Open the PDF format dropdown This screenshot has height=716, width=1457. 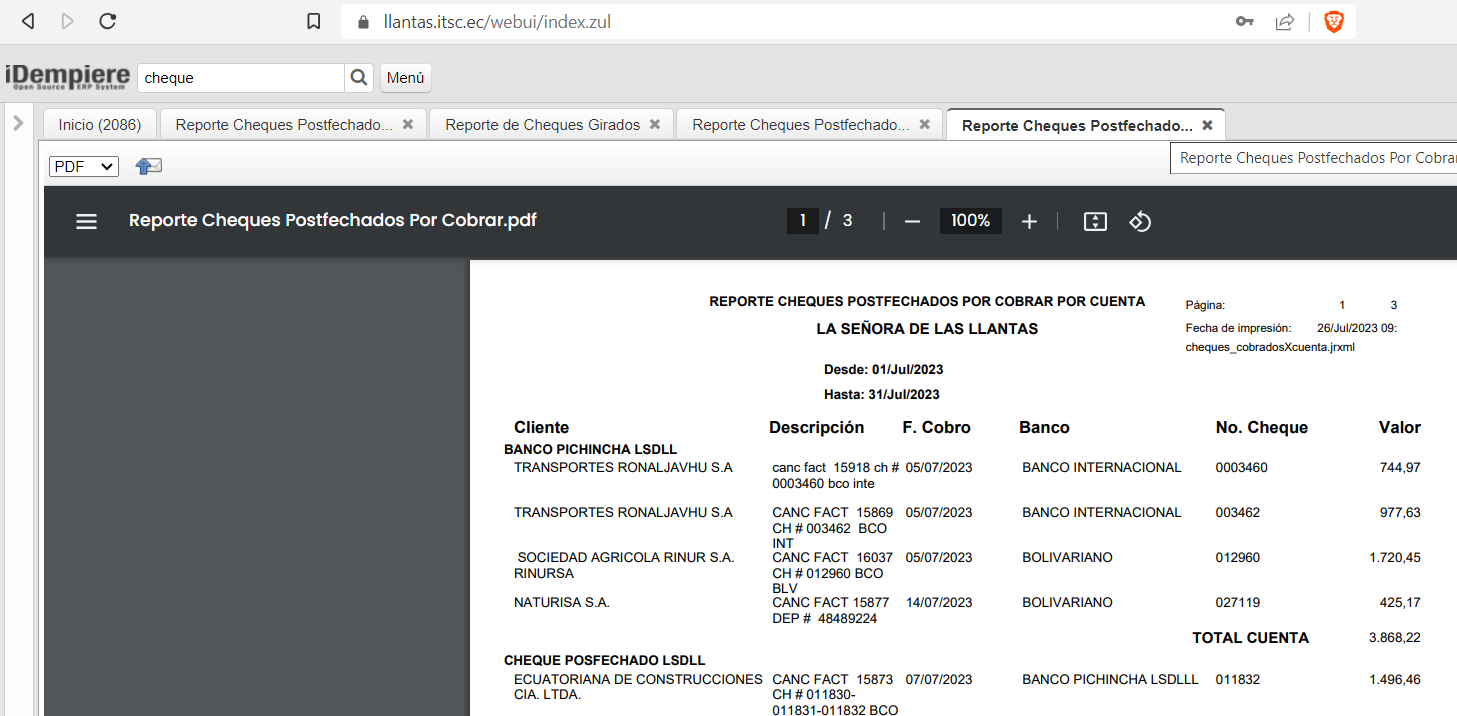(x=84, y=166)
